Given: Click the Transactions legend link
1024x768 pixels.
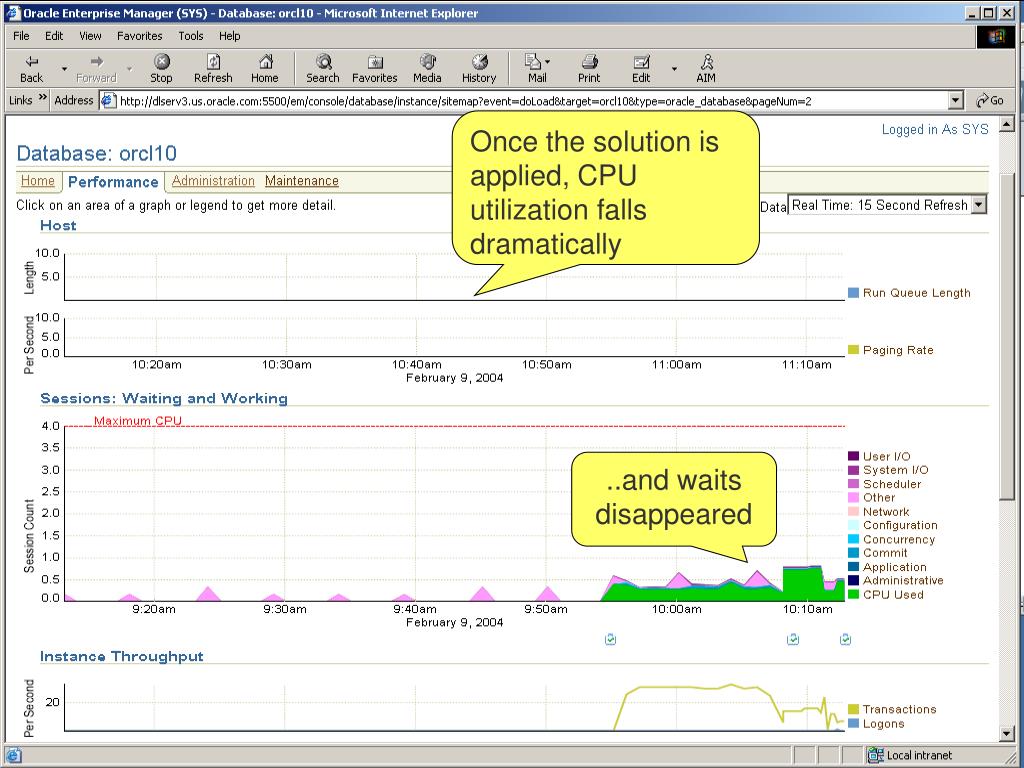Looking at the screenshot, I should (x=899, y=709).
